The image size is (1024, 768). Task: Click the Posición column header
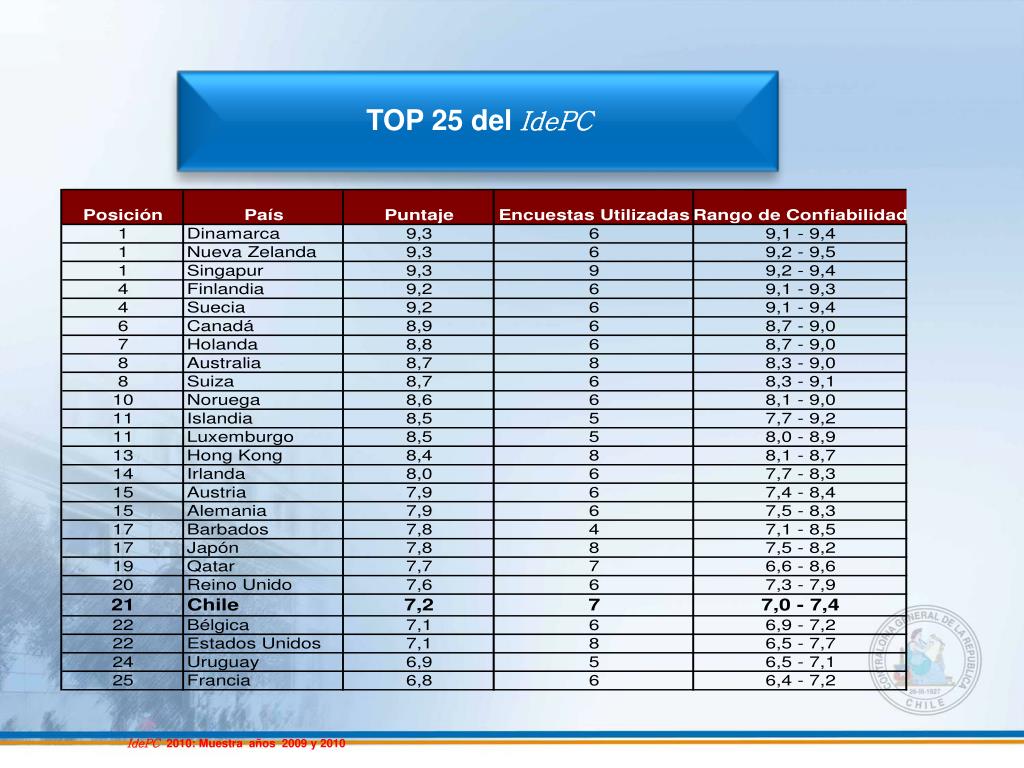point(123,213)
